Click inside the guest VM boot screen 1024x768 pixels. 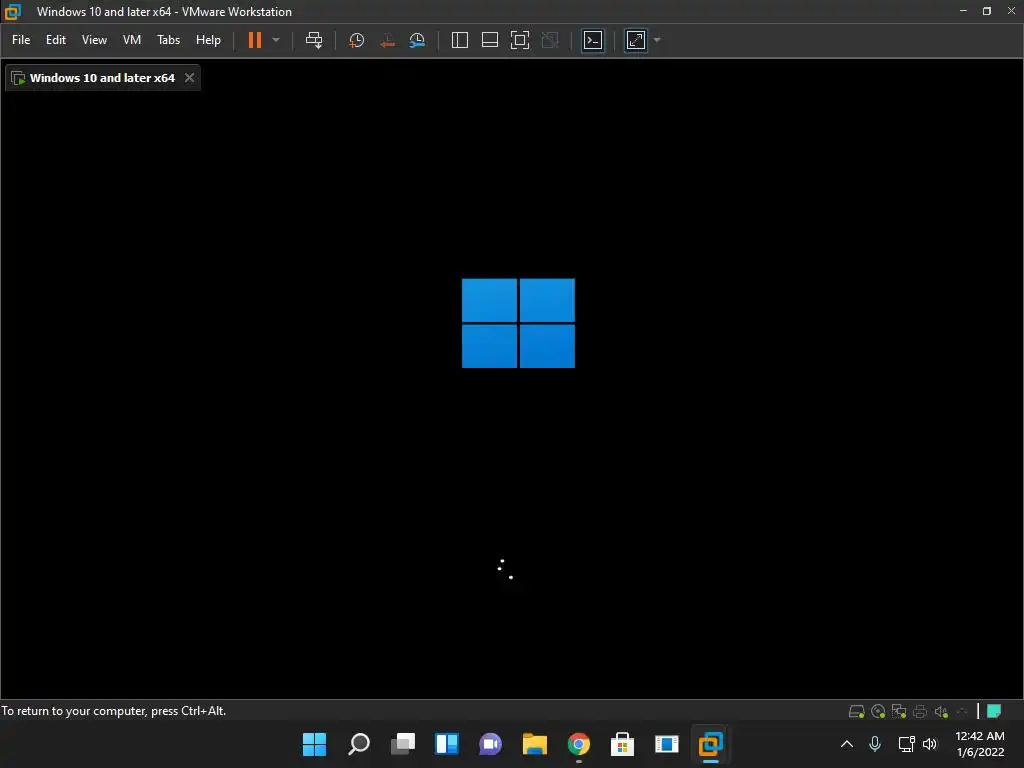tap(512, 395)
